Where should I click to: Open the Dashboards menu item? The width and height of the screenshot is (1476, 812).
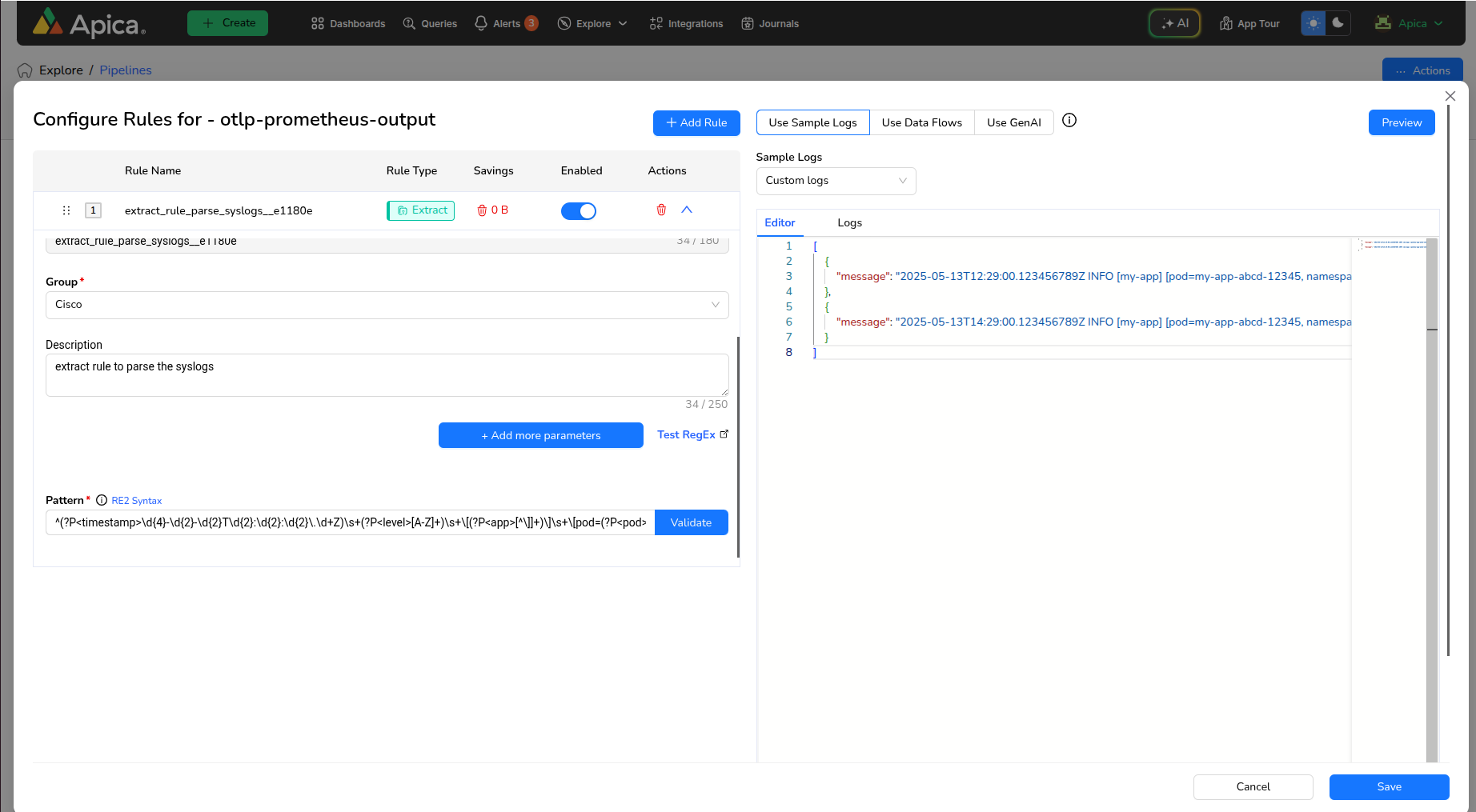click(x=348, y=23)
